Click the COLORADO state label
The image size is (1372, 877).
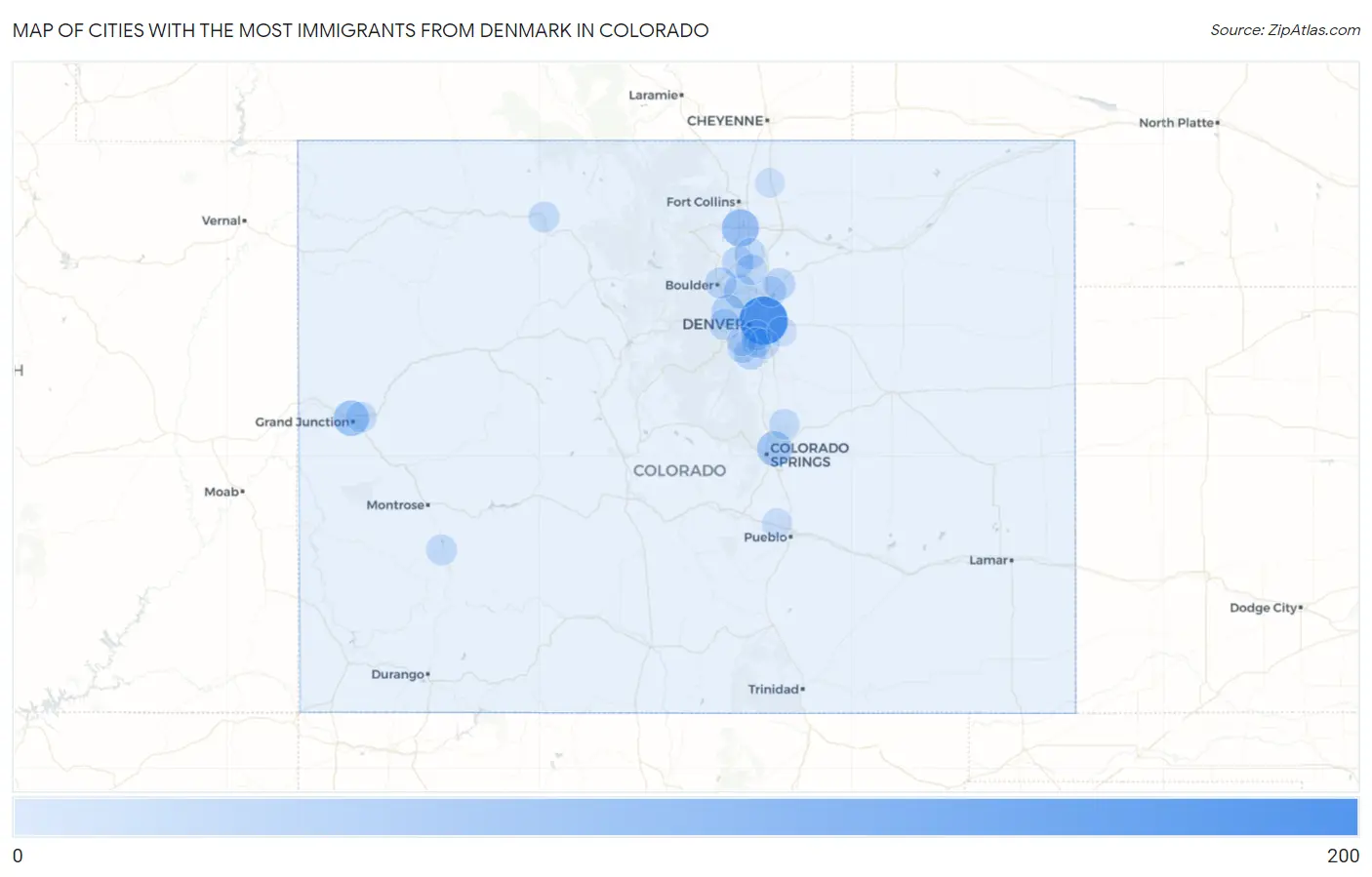point(679,470)
